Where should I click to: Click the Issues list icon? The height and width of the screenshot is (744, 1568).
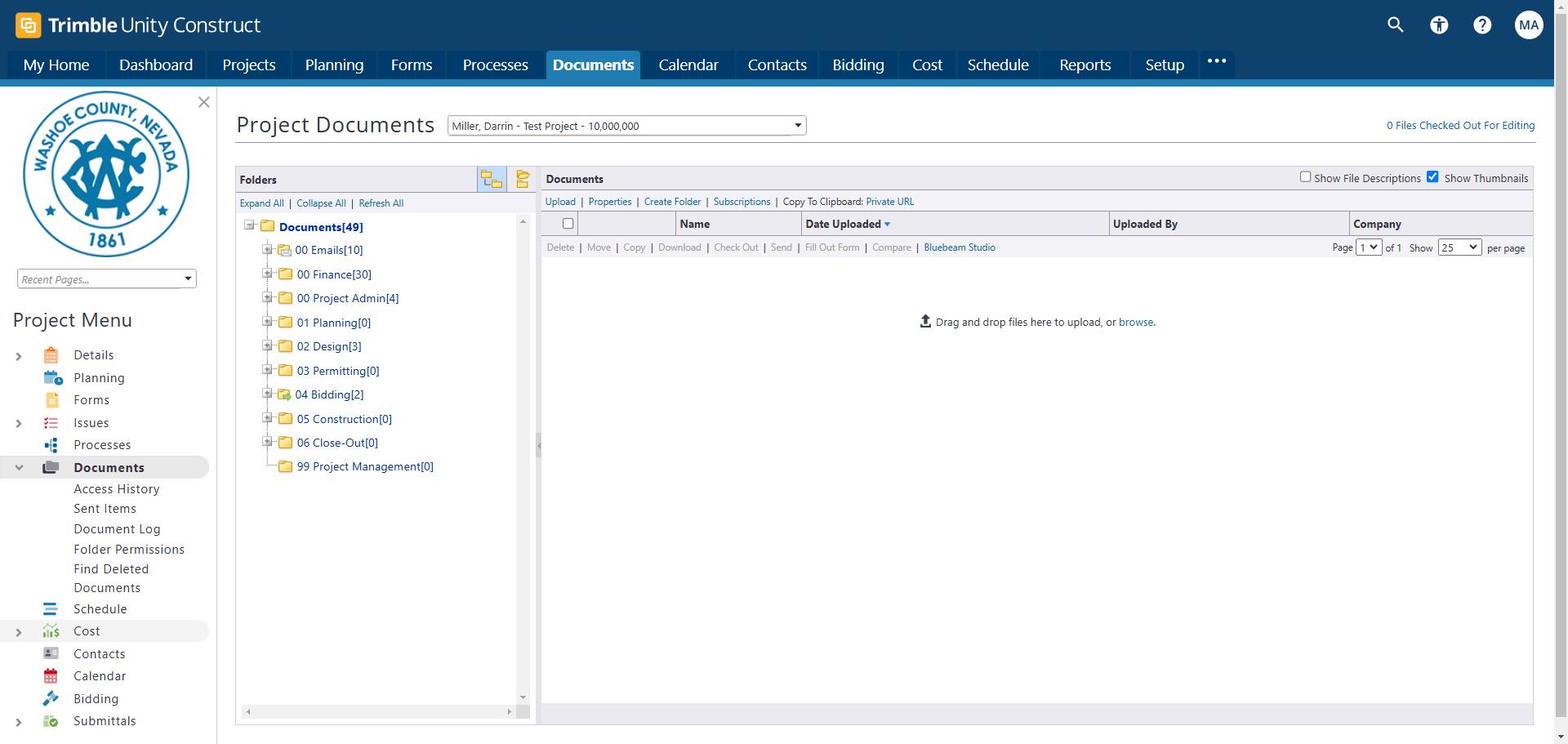51,423
